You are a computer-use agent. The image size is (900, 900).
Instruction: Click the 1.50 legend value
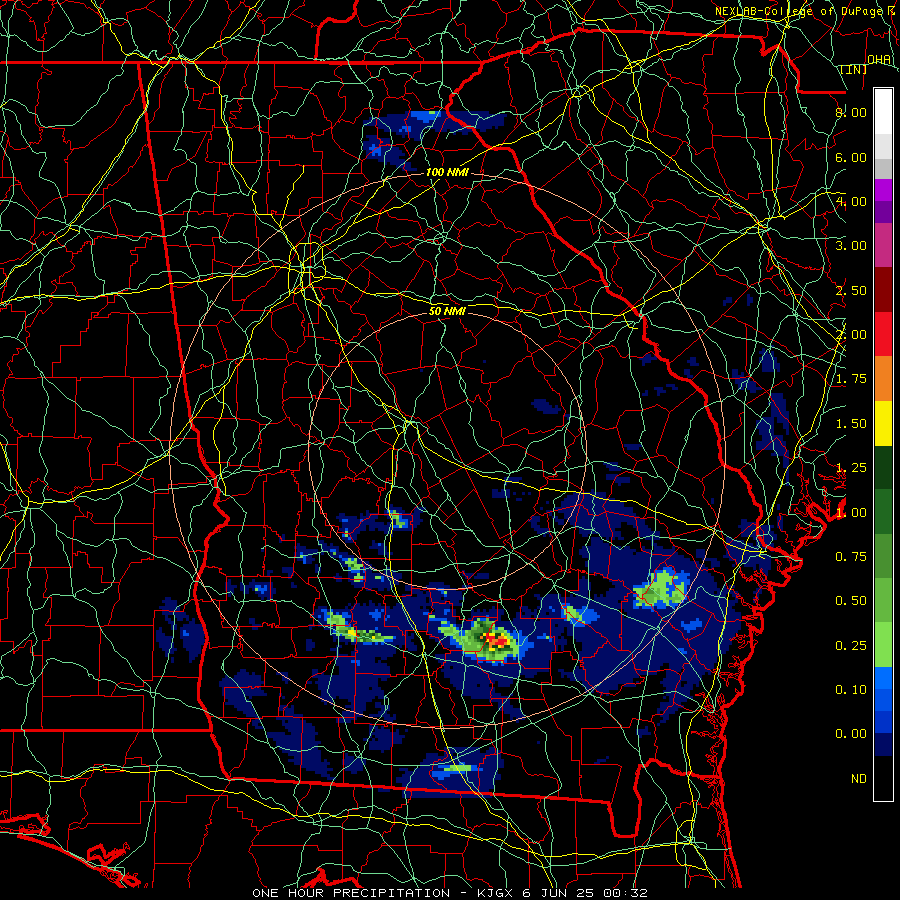coord(851,424)
